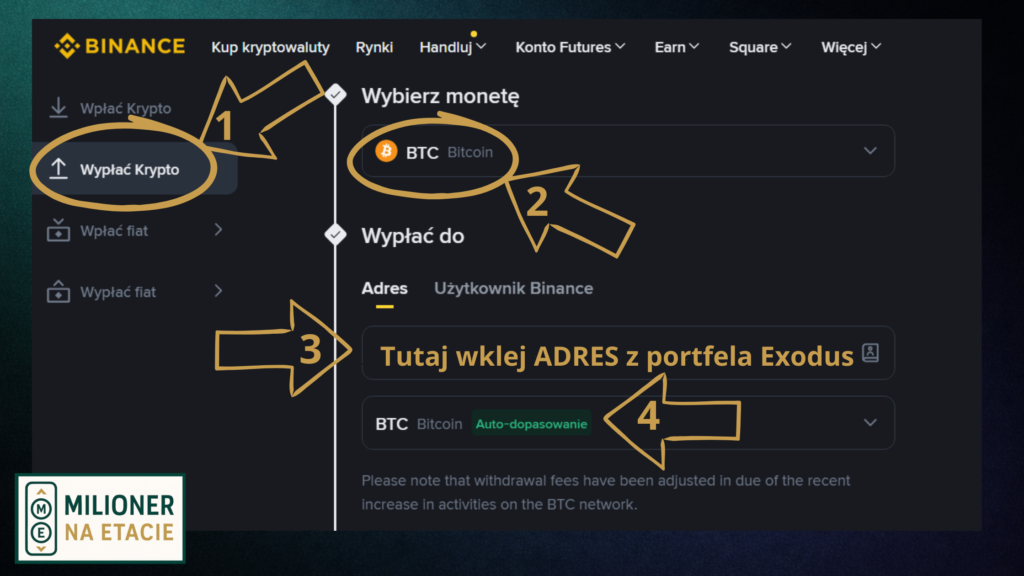This screenshot has width=1024, height=576.
Task: Switch to the Adres tab
Action: [384, 289]
